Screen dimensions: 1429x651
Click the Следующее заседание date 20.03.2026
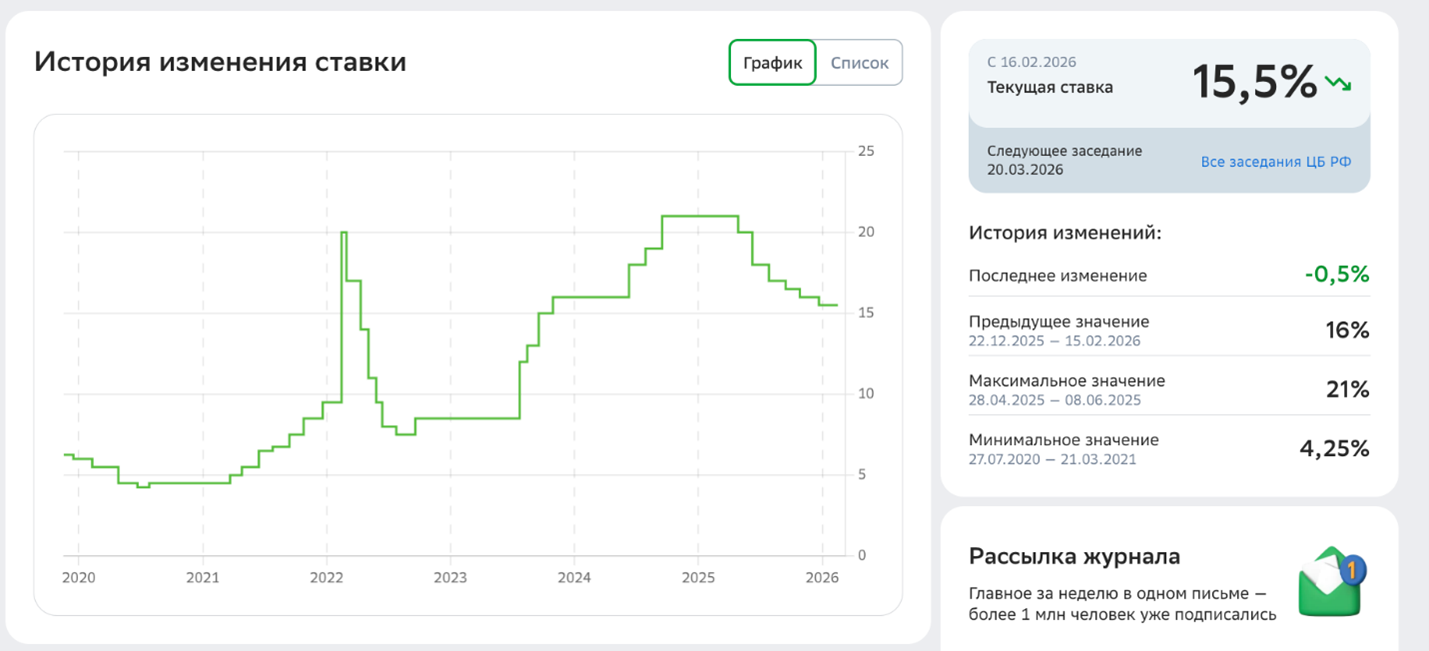(1025, 170)
